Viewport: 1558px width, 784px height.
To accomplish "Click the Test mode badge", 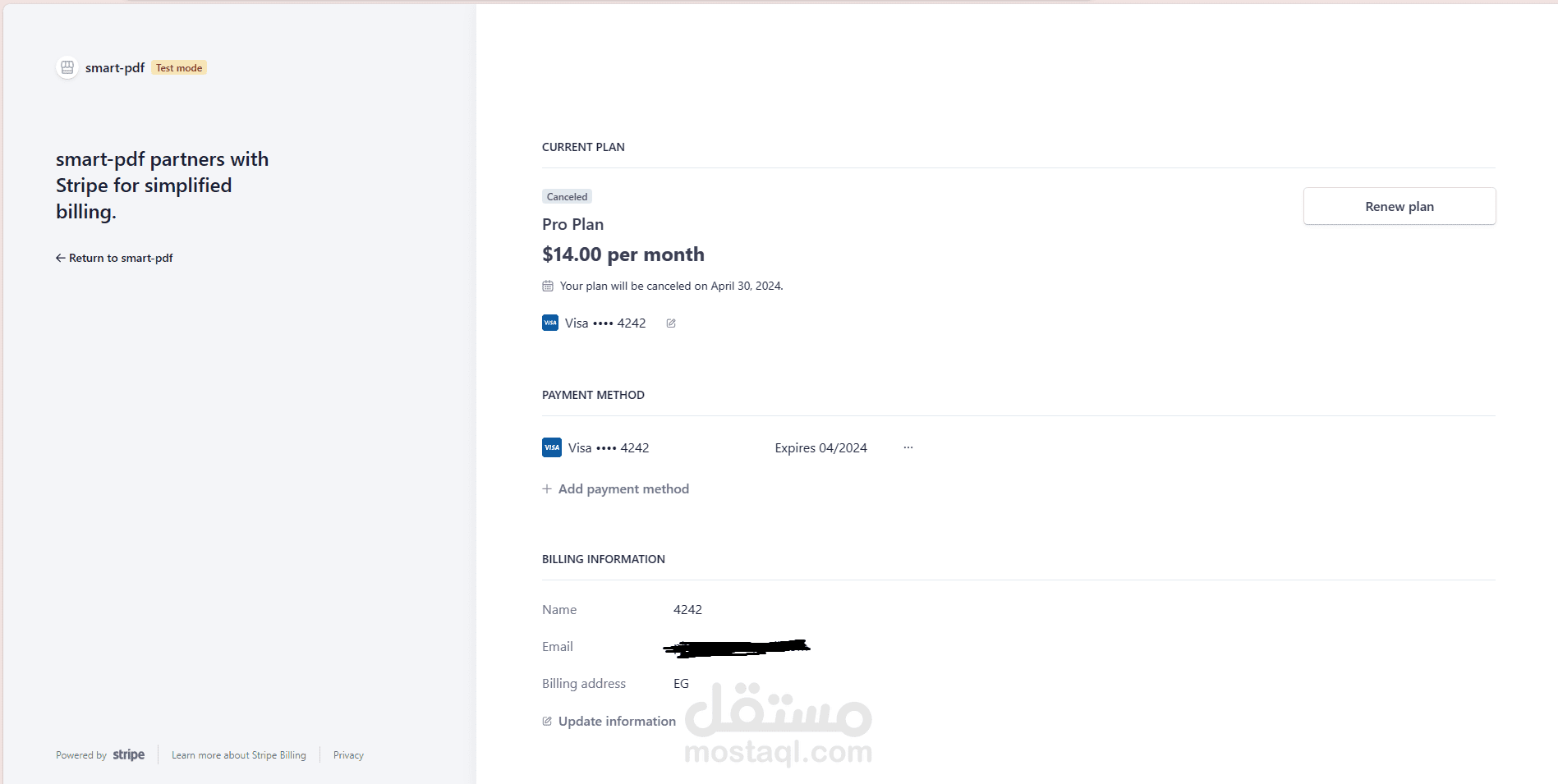I will coord(179,68).
